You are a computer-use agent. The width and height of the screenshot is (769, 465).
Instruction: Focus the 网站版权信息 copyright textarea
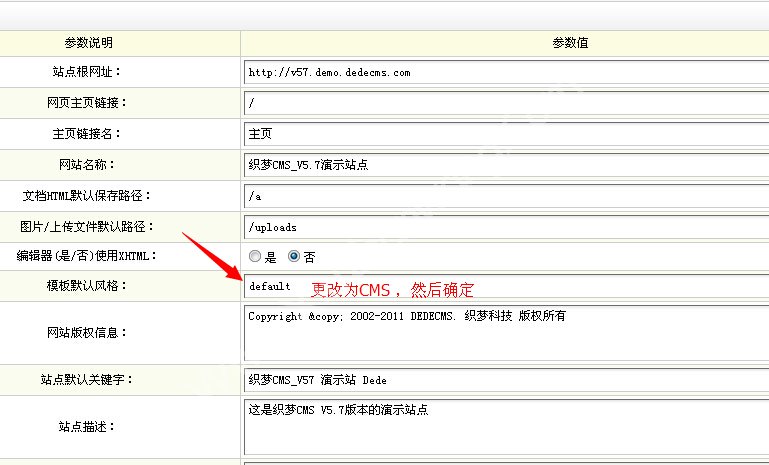click(505, 333)
